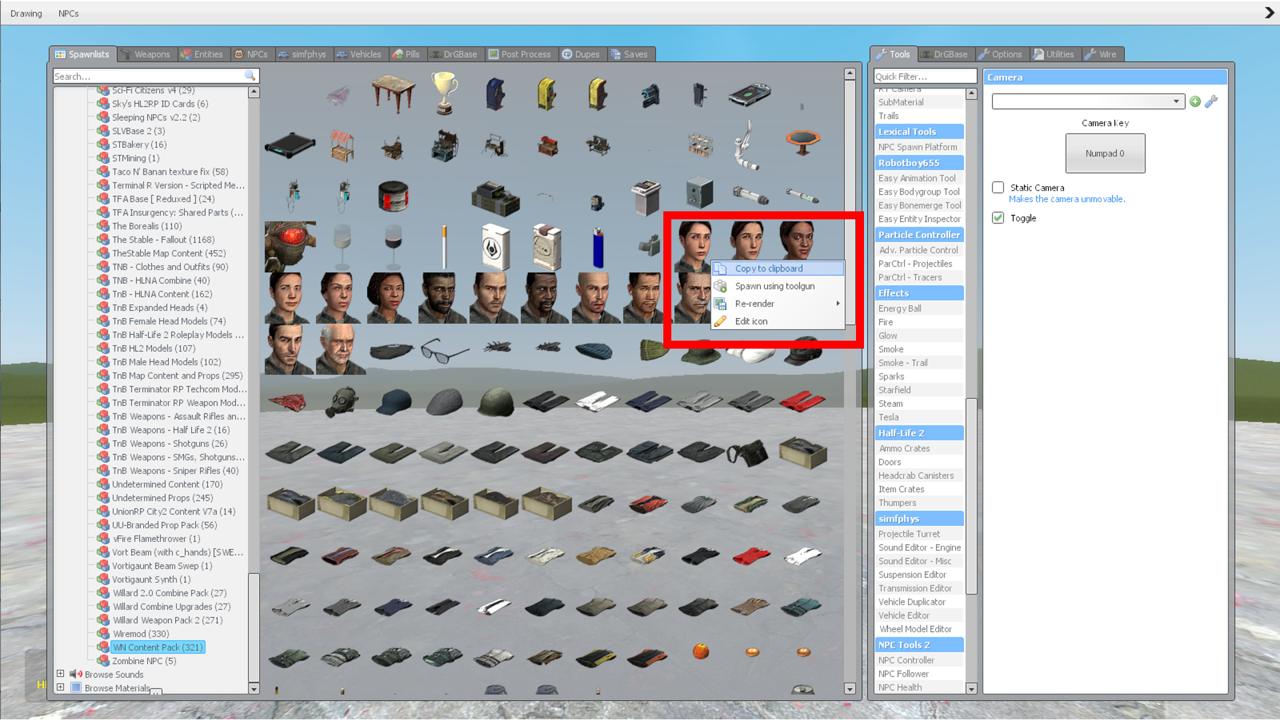Screen dimensions: 1280x720
Task: Spawn the red-eyed gas mask head model
Action: click(291, 248)
